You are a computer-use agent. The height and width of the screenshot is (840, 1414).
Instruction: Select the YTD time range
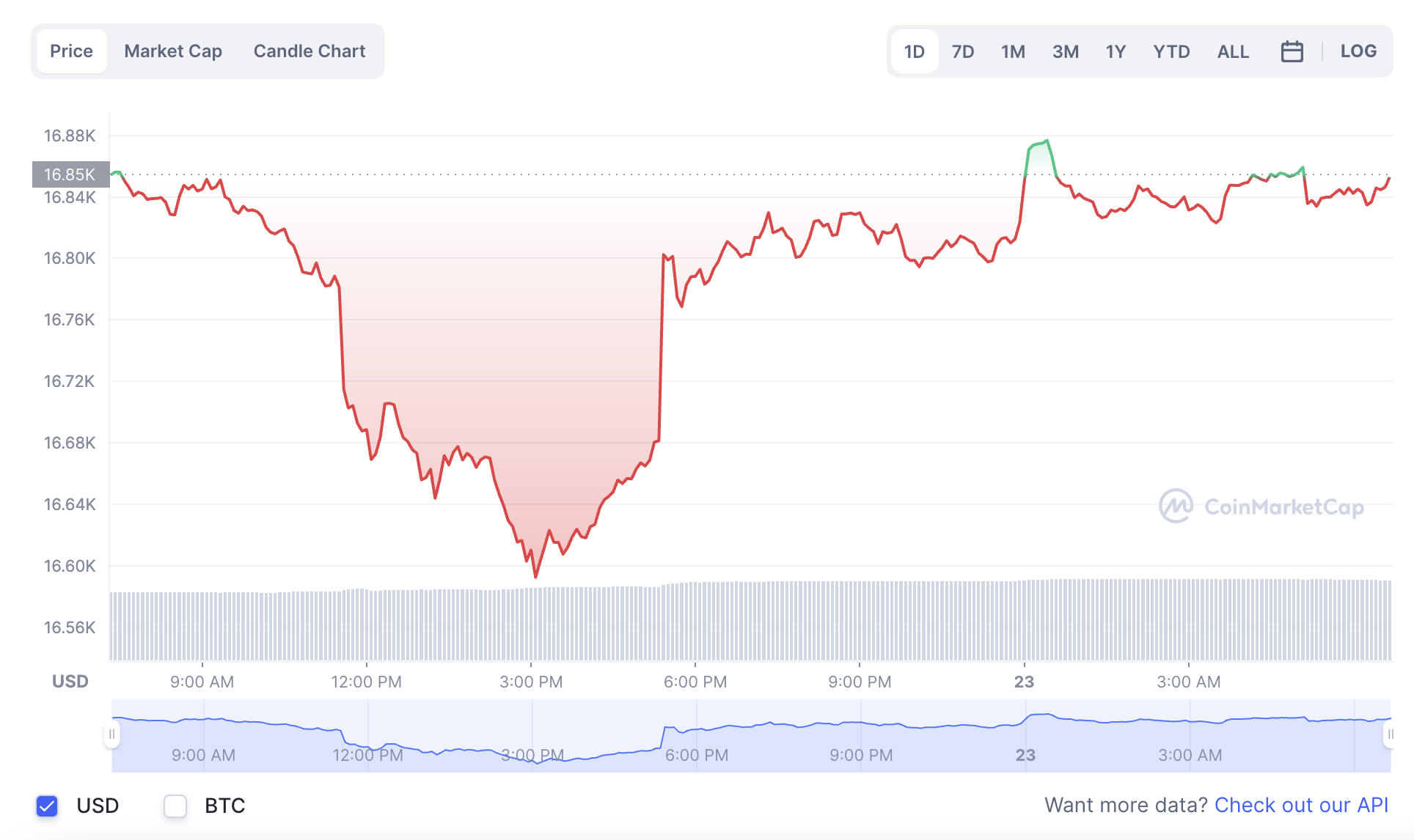pos(1171,51)
